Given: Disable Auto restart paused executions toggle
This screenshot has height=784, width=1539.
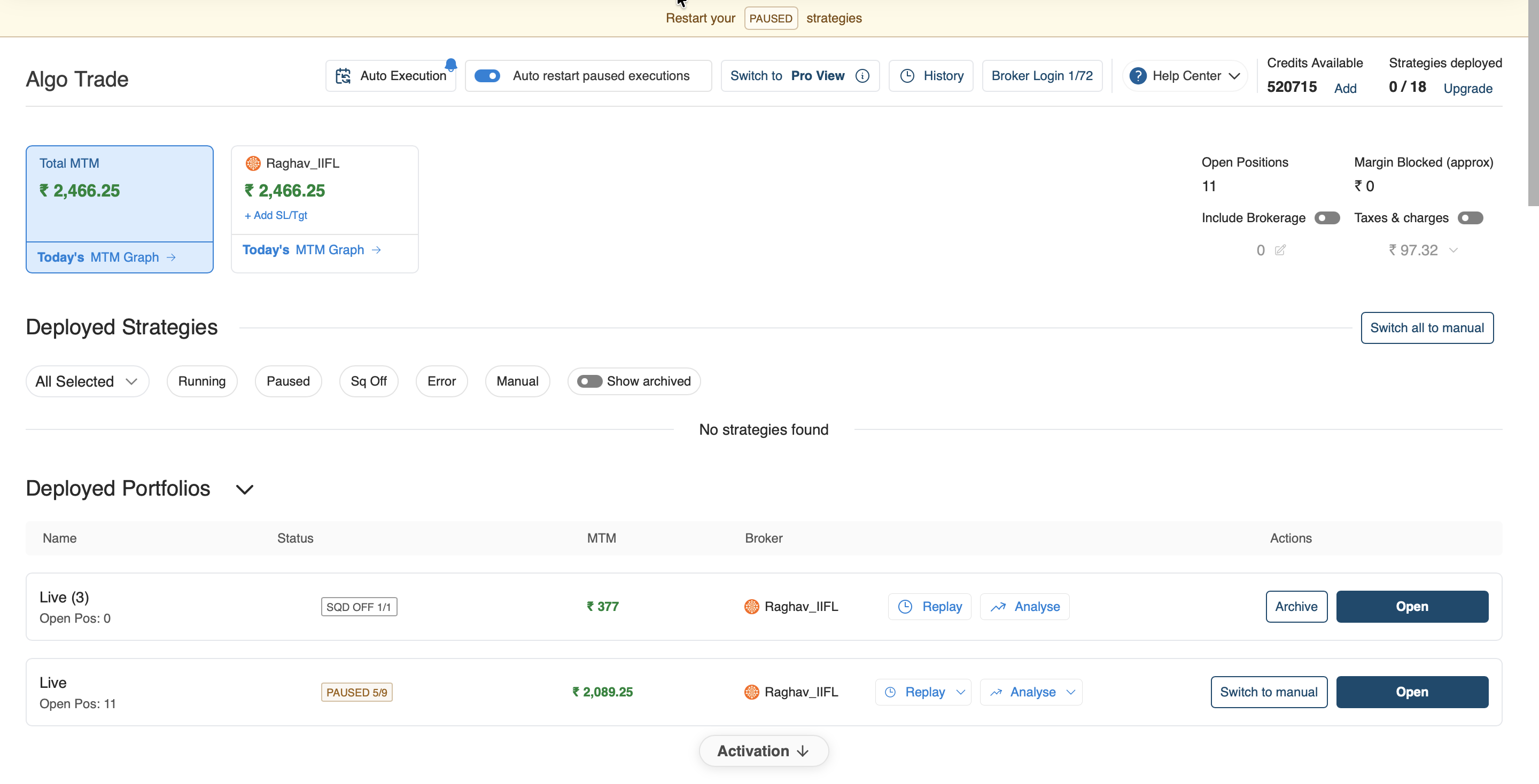Looking at the screenshot, I should (x=487, y=76).
